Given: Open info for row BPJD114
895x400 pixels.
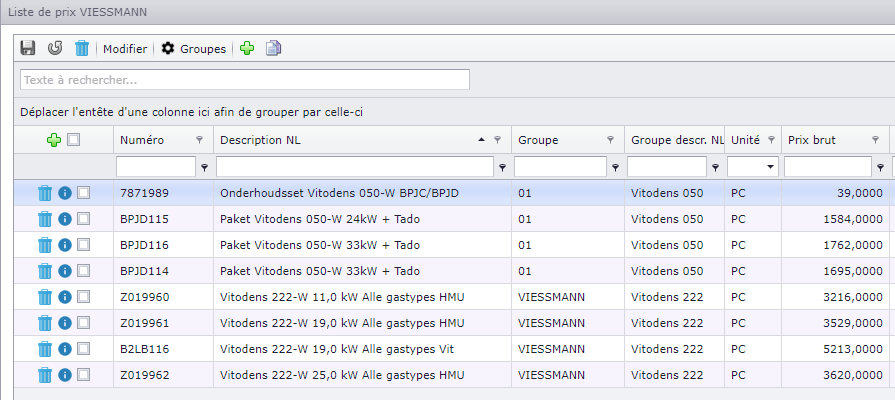Looking at the screenshot, I should [65, 271].
